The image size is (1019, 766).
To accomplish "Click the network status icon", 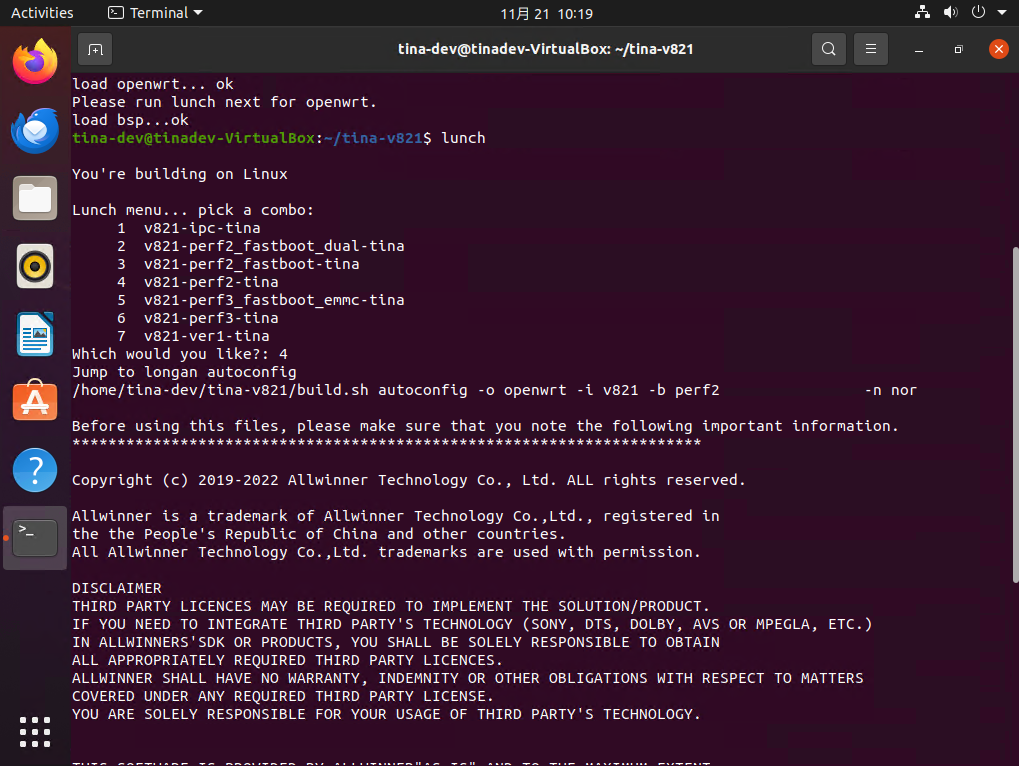I will coord(922,13).
